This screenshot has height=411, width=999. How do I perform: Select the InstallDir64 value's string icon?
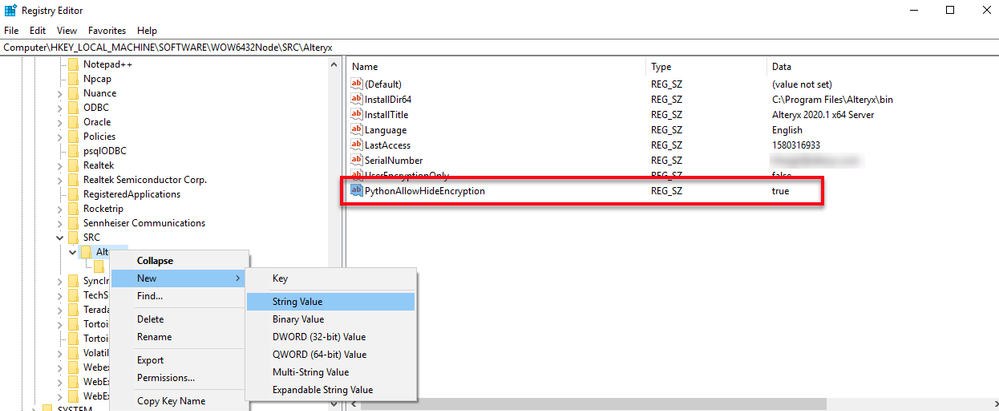[x=356, y=99]
